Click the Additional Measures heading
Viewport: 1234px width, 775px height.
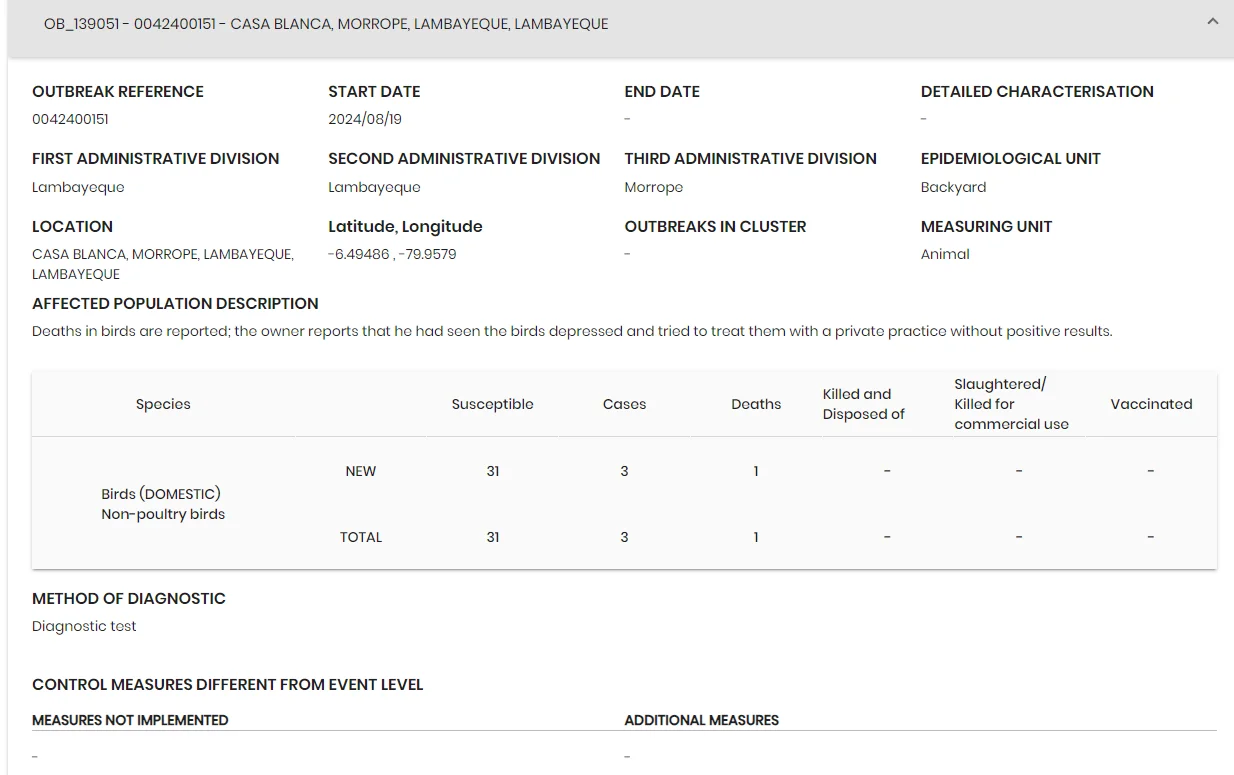pos(702,720)
